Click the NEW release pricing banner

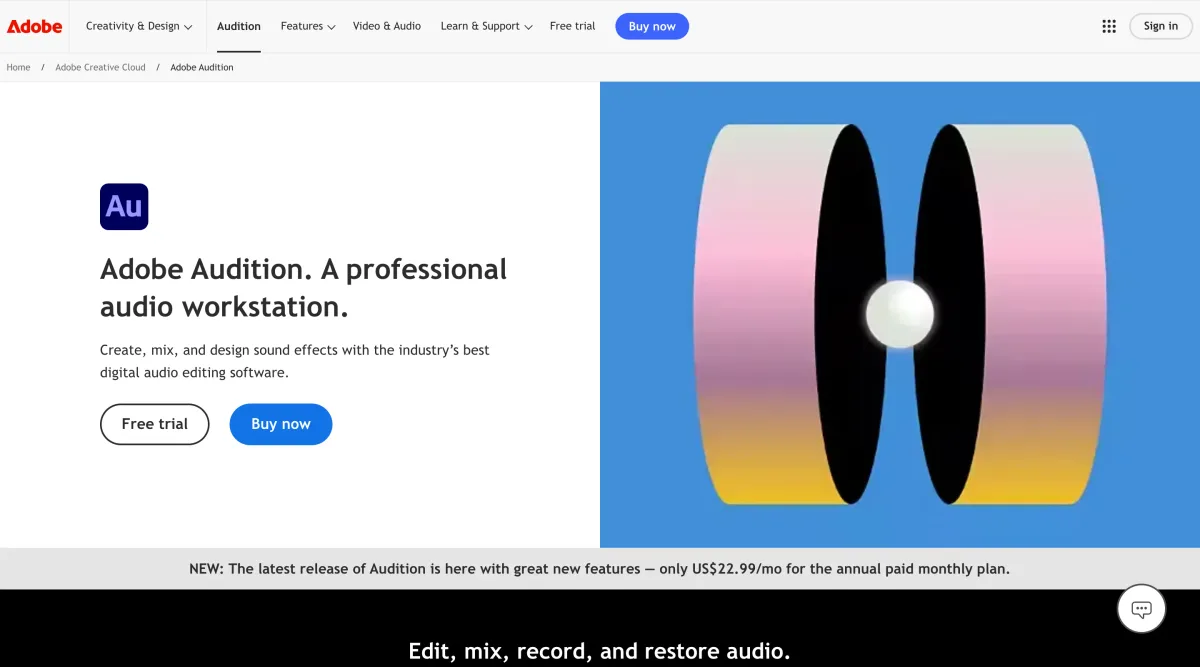pyautogui.click(x=599, y=568)
